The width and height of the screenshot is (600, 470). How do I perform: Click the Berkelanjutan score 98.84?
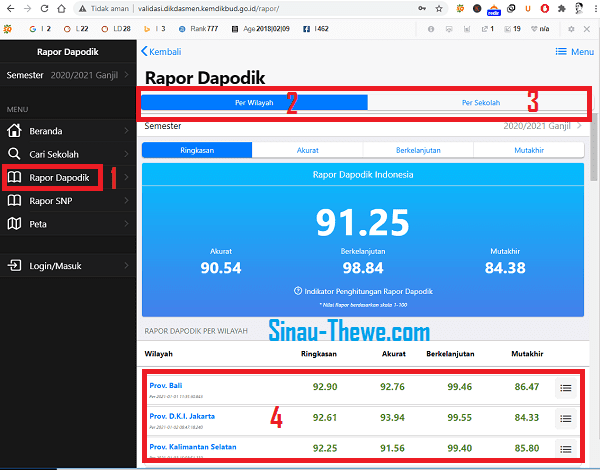point(363,268)
